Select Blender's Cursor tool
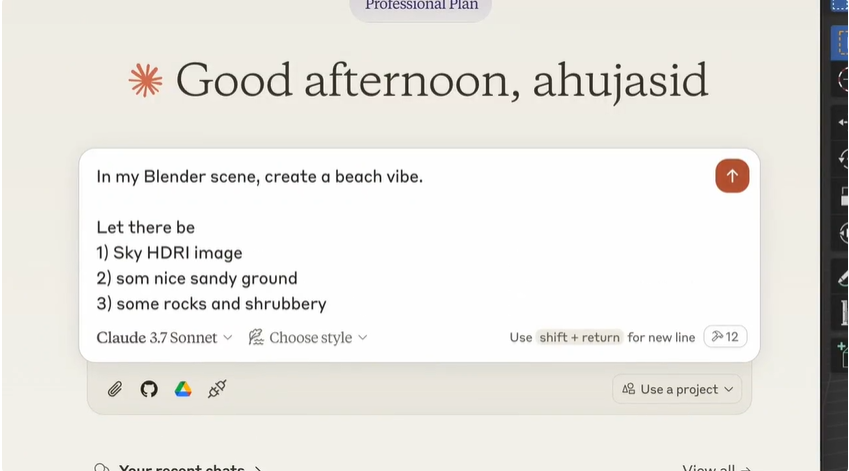Screen dimensions: 849x471 click(x=843, y=80)
